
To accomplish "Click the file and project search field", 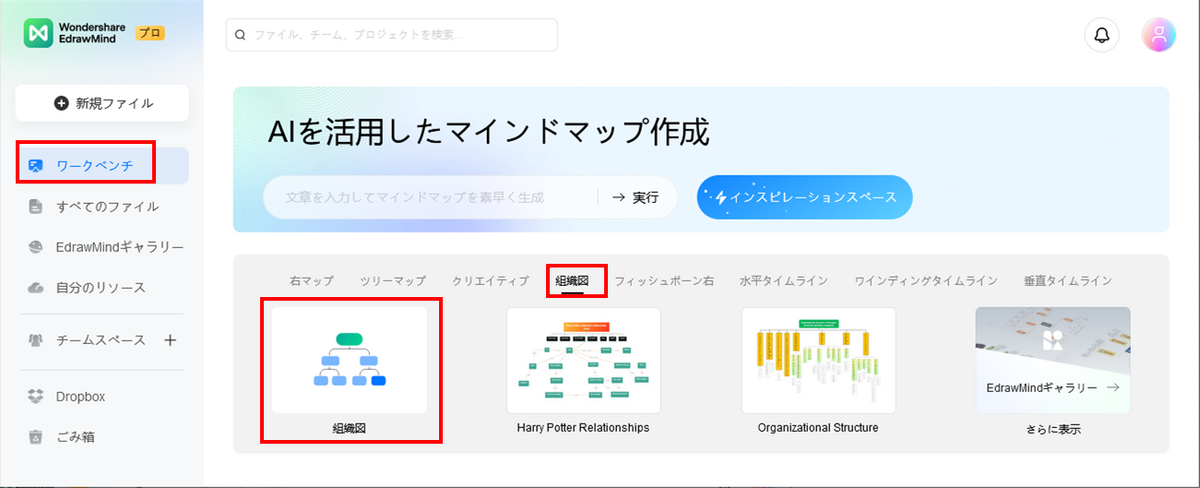I will pyautogui.click(x=391, y=34).
